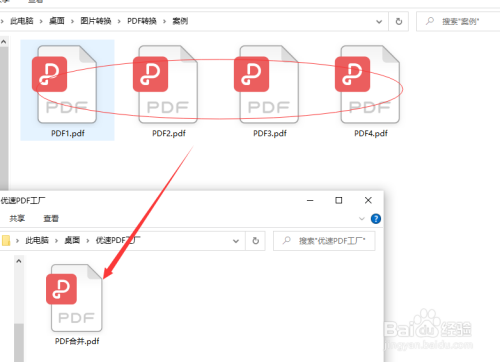Click the PDF3.pdf file name label
500x362 pixels.
pos(270,133)
